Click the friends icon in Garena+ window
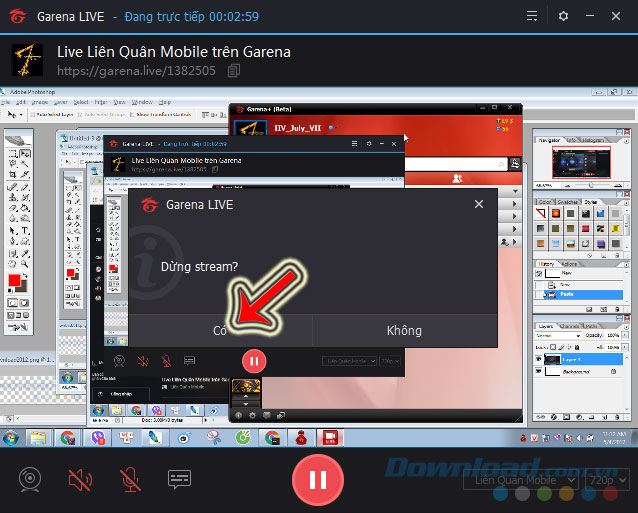 pyautogui.click(x=457, y=178)
